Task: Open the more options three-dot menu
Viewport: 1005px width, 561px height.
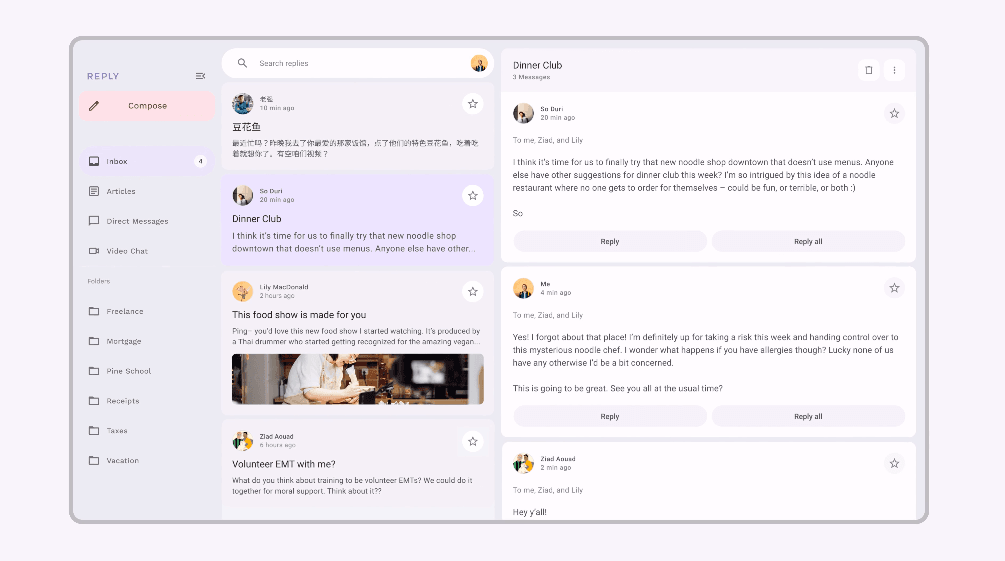Action: pyautogui.click(x=894, y=70)
